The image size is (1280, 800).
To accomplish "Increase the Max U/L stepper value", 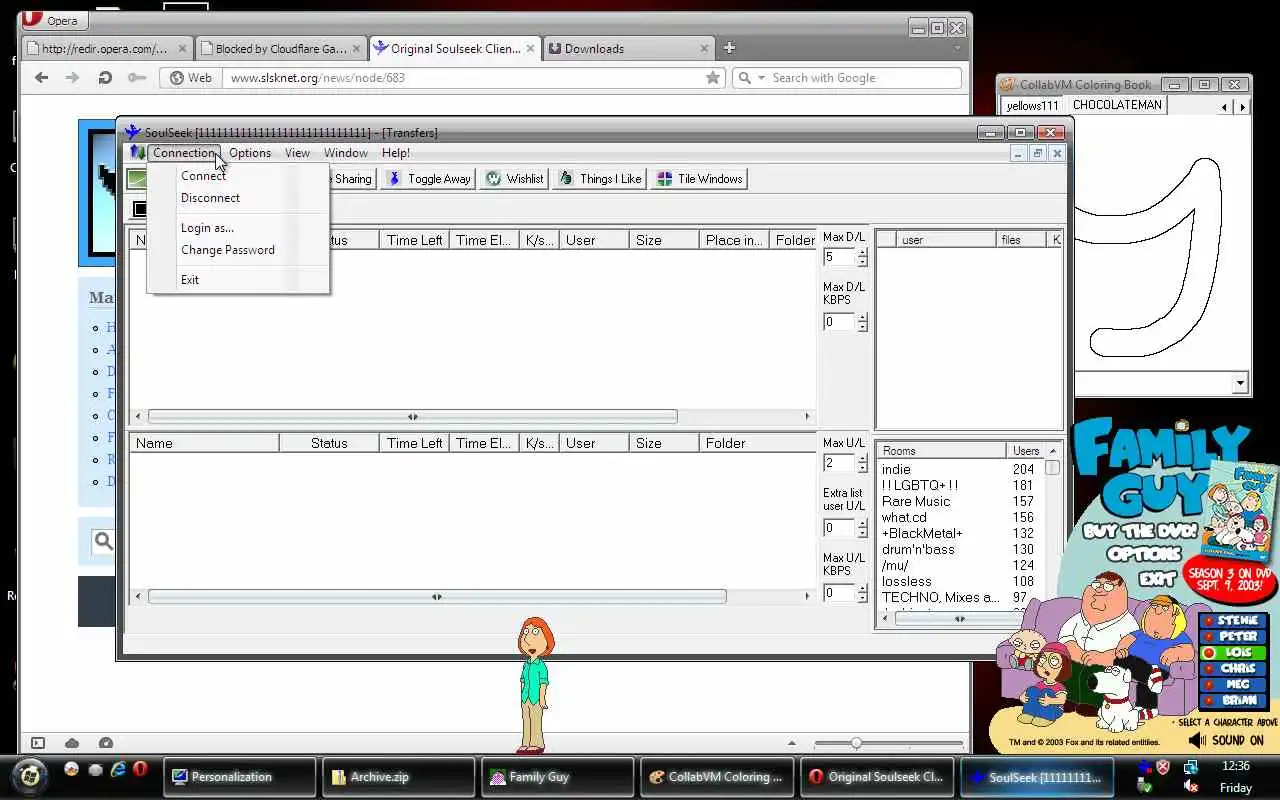I will tap(862, 459).
